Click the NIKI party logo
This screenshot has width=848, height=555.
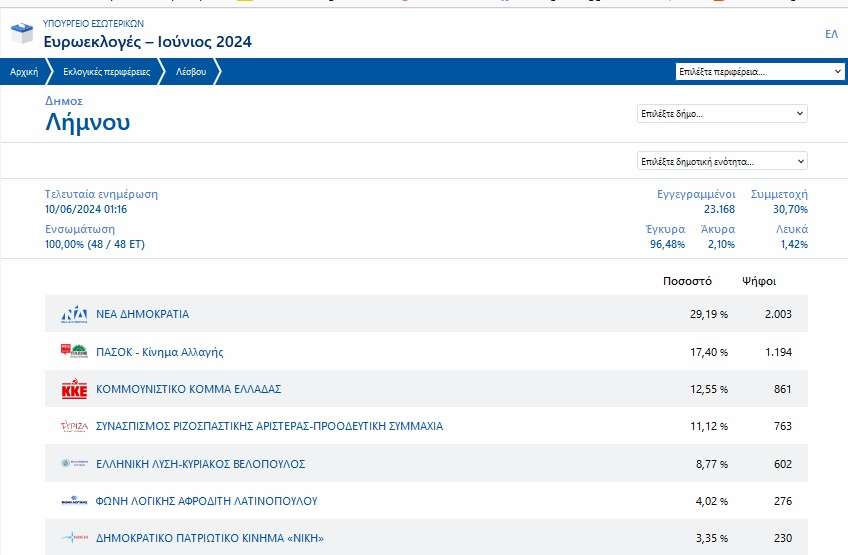coord(74,538)
